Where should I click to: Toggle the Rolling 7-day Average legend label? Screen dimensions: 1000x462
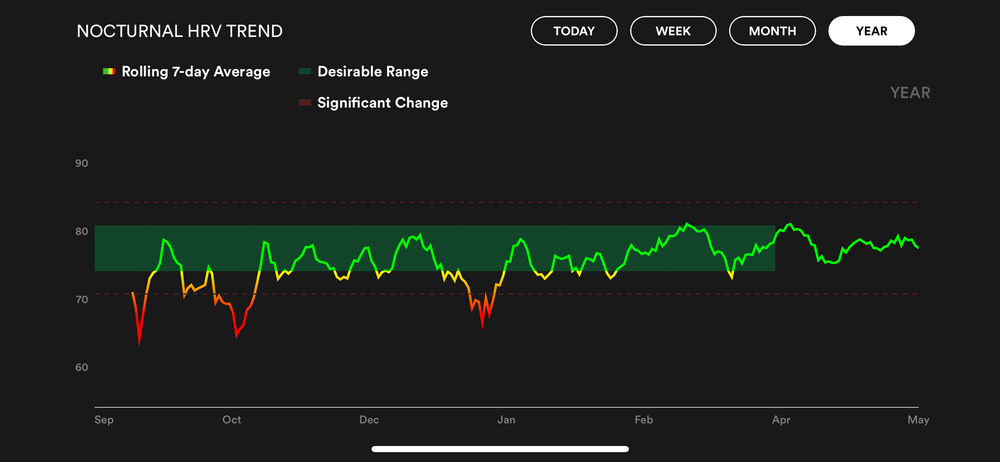click(x=196, y=72)
